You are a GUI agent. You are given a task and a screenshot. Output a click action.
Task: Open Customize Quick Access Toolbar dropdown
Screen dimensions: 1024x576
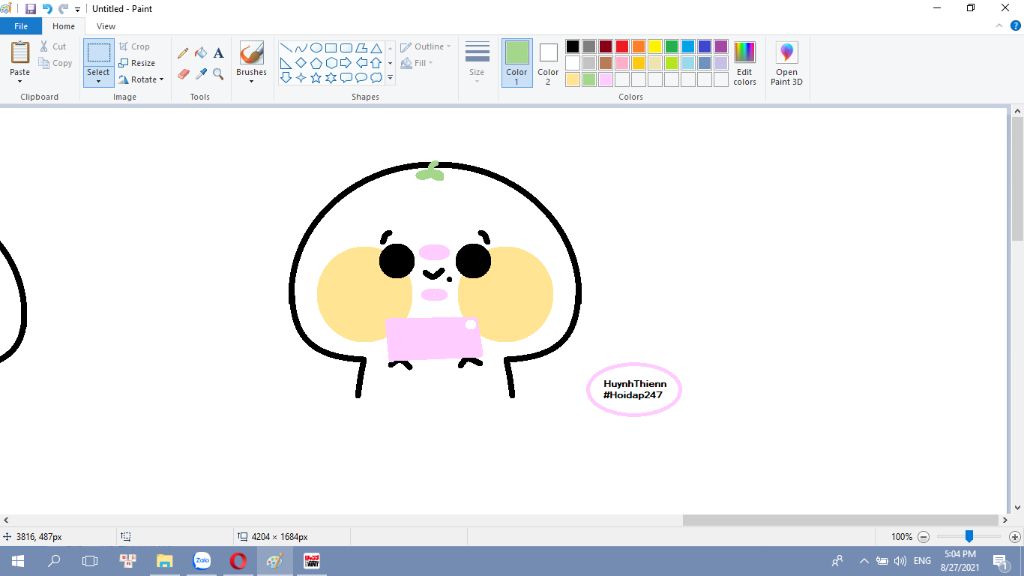(x=77, y=9)
